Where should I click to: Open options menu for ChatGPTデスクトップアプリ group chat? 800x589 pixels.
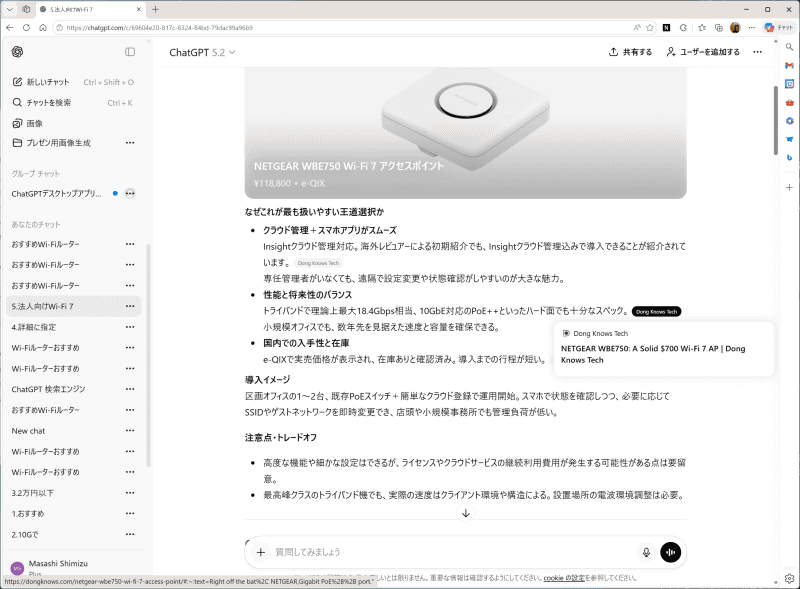[x=130, y=193]
